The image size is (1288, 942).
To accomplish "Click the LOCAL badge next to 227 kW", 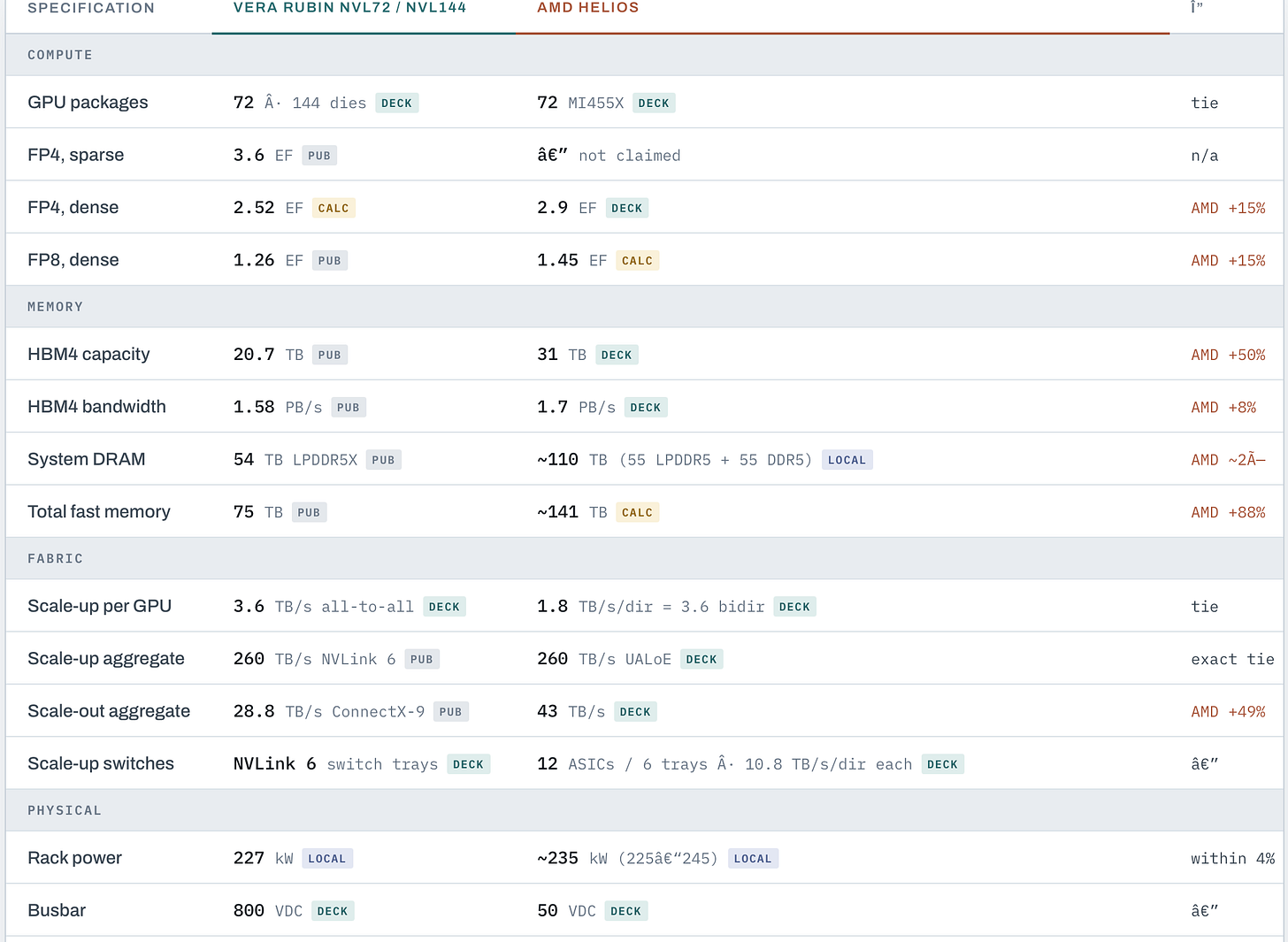I will [x=327, y=859].
